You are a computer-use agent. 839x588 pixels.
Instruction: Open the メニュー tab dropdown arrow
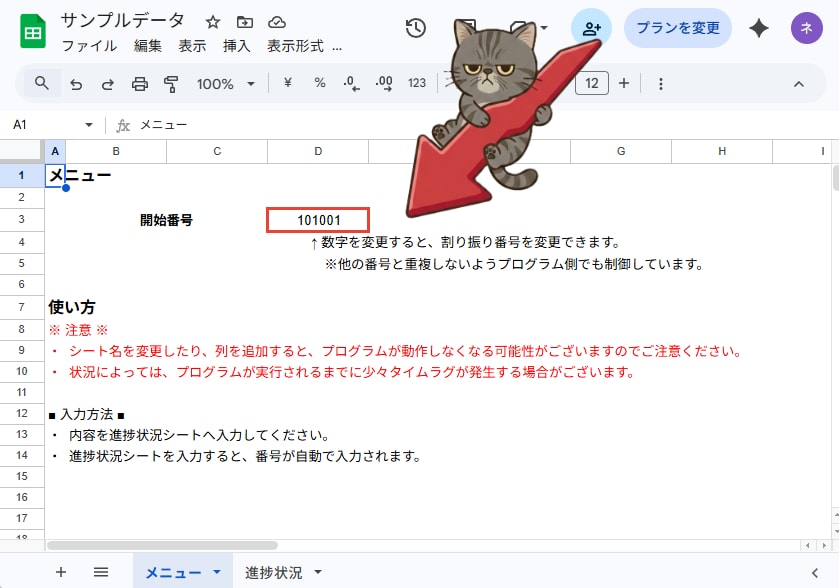(x=217, y=572)
